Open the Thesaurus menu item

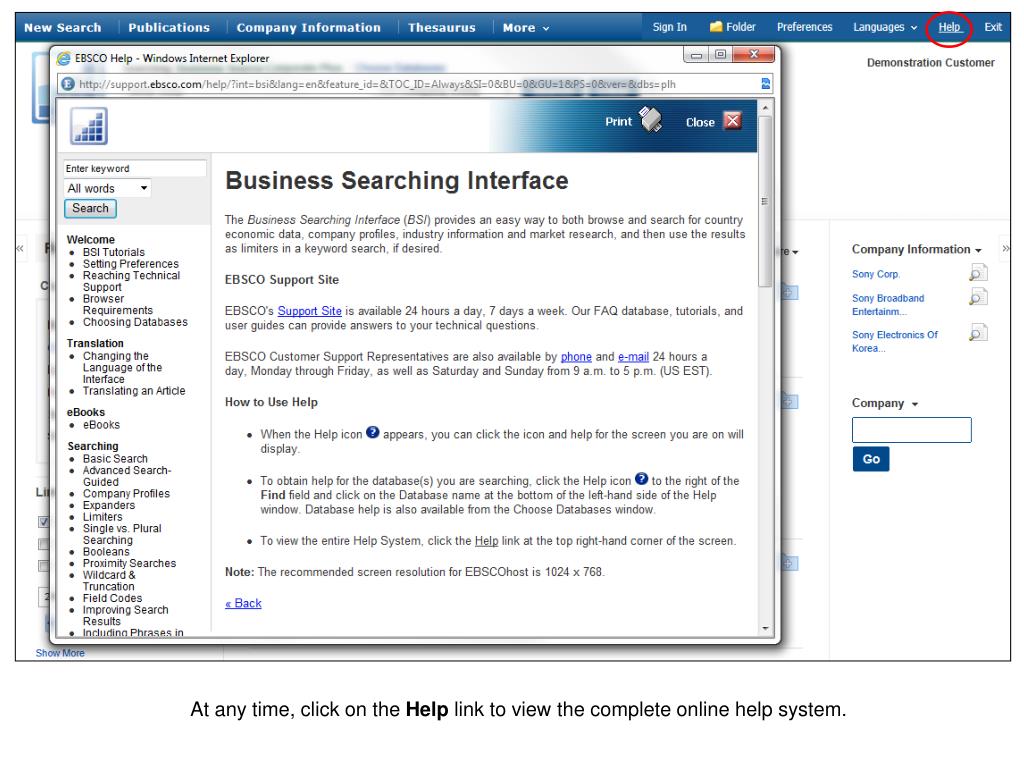pos(441,27)
